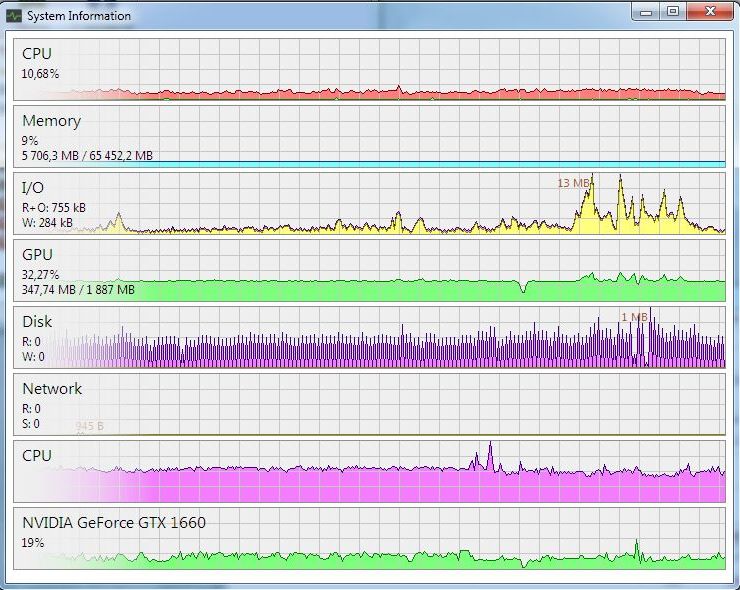The width and height of the screenshot is (740, 590).
Task: Click the 945 B label in Network graph
Action: pos(89,426)
